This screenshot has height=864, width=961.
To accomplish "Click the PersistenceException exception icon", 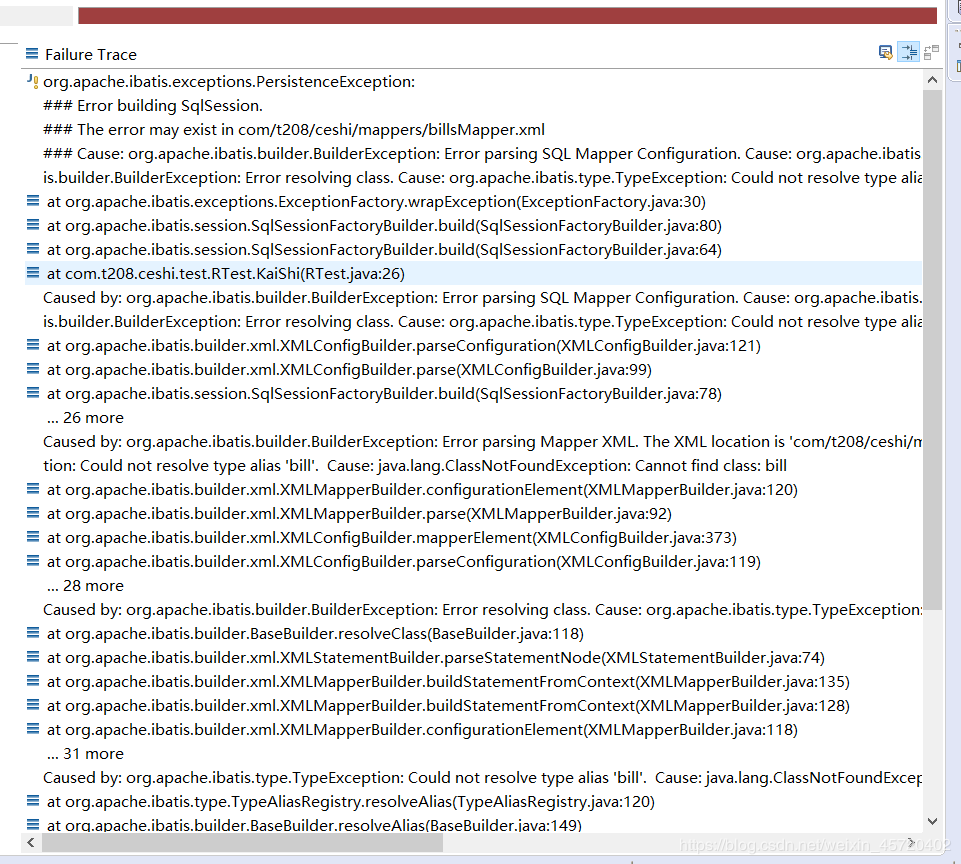I will pyautogui.click(x=32, y=81).
